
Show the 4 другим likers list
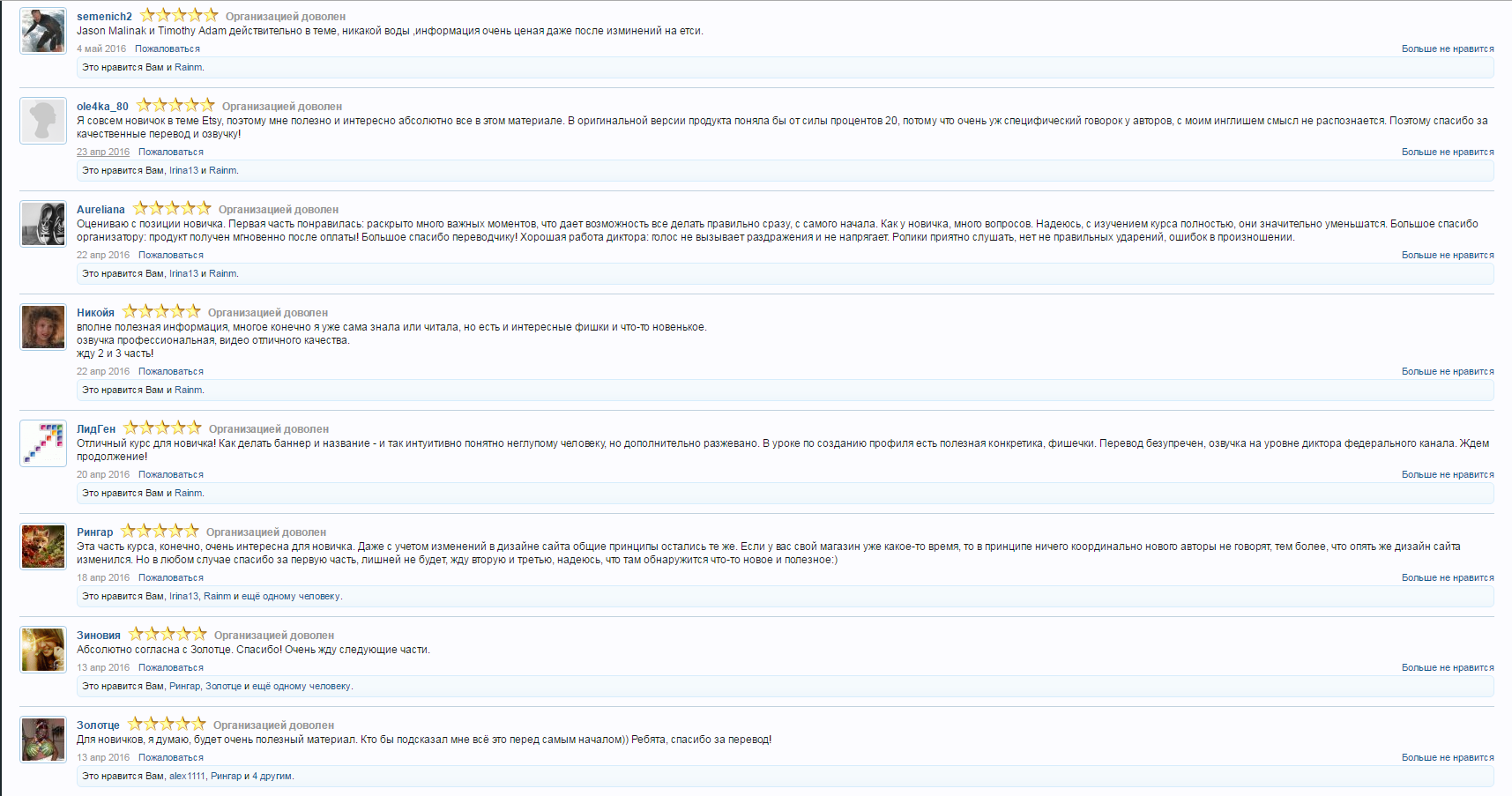tap(272, 777)
